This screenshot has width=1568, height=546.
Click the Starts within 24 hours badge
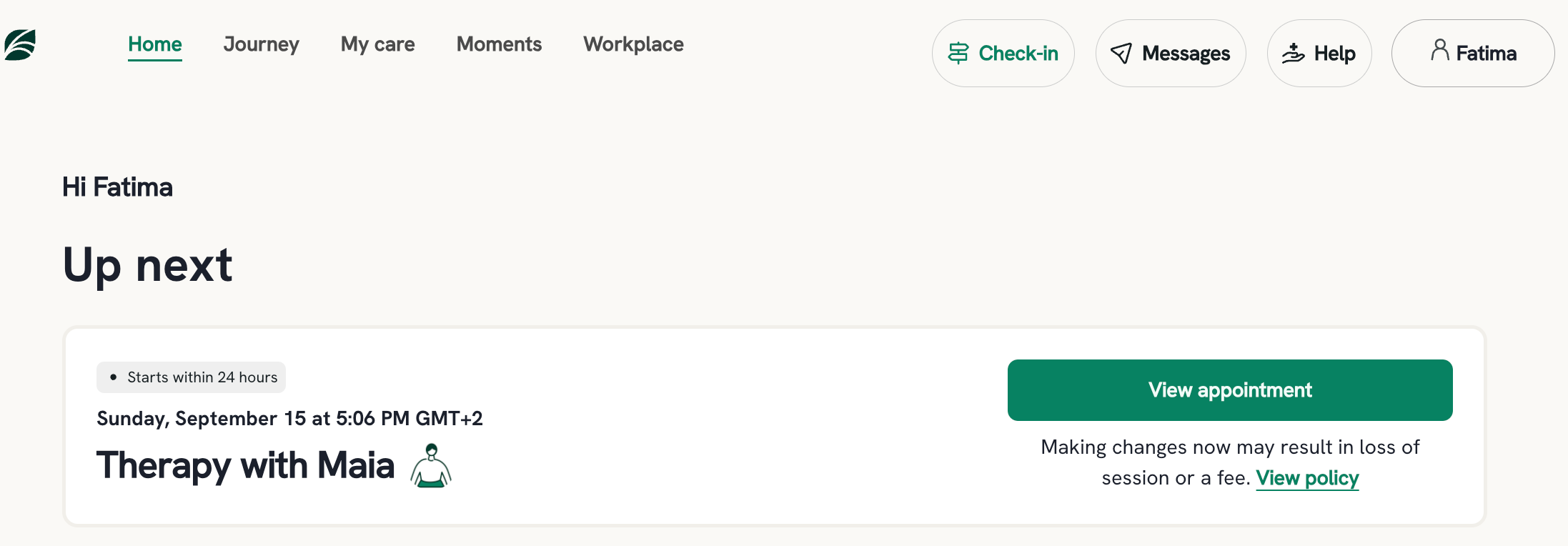pos(191,377)
